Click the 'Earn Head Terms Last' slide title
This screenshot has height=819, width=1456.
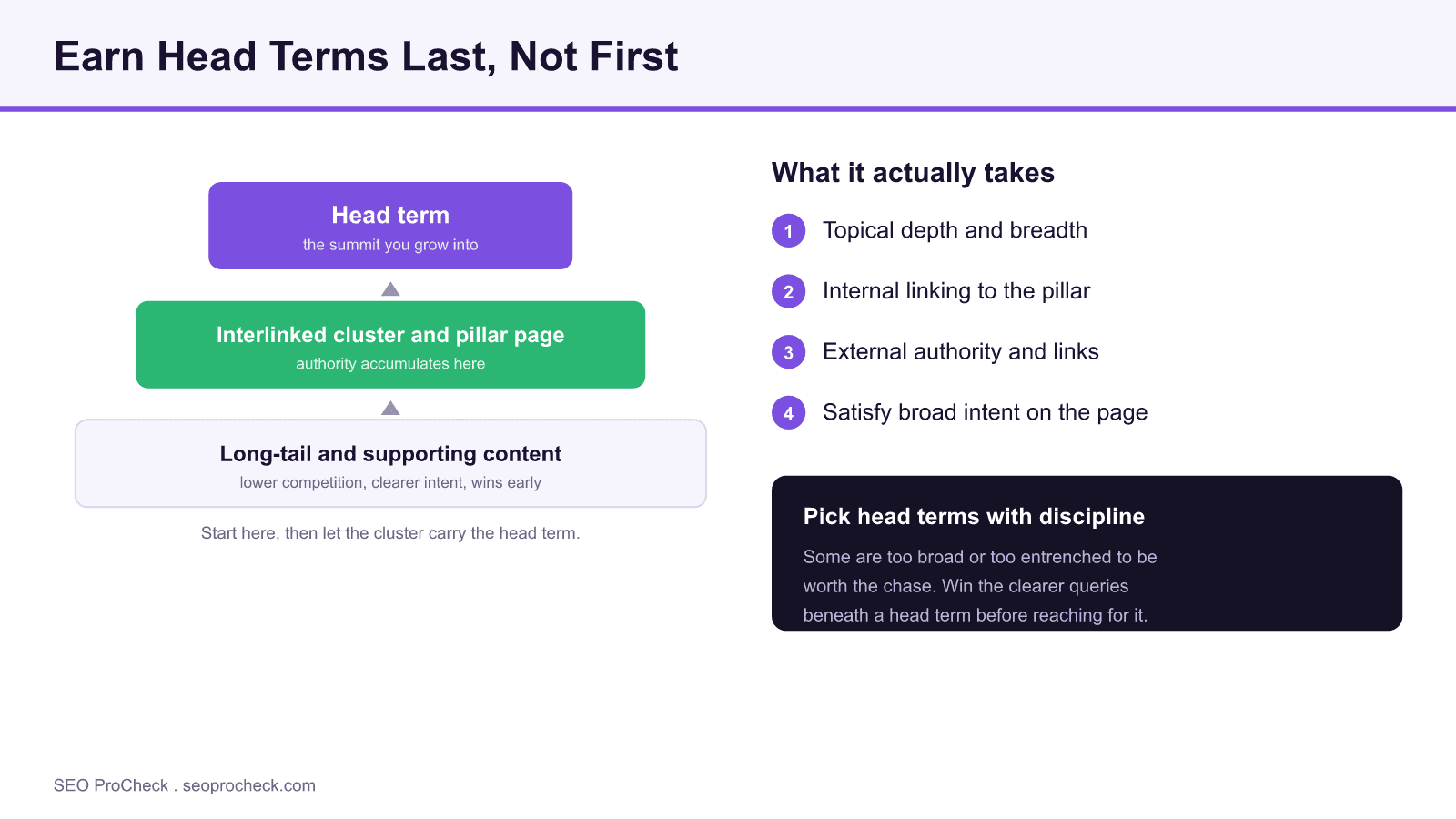(366, 56)
